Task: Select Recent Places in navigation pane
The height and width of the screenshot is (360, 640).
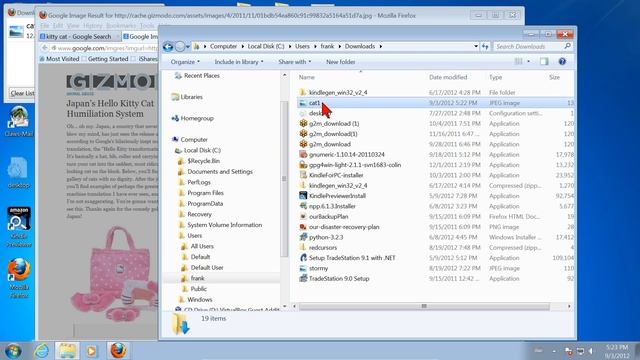Action: pos(202,76)
